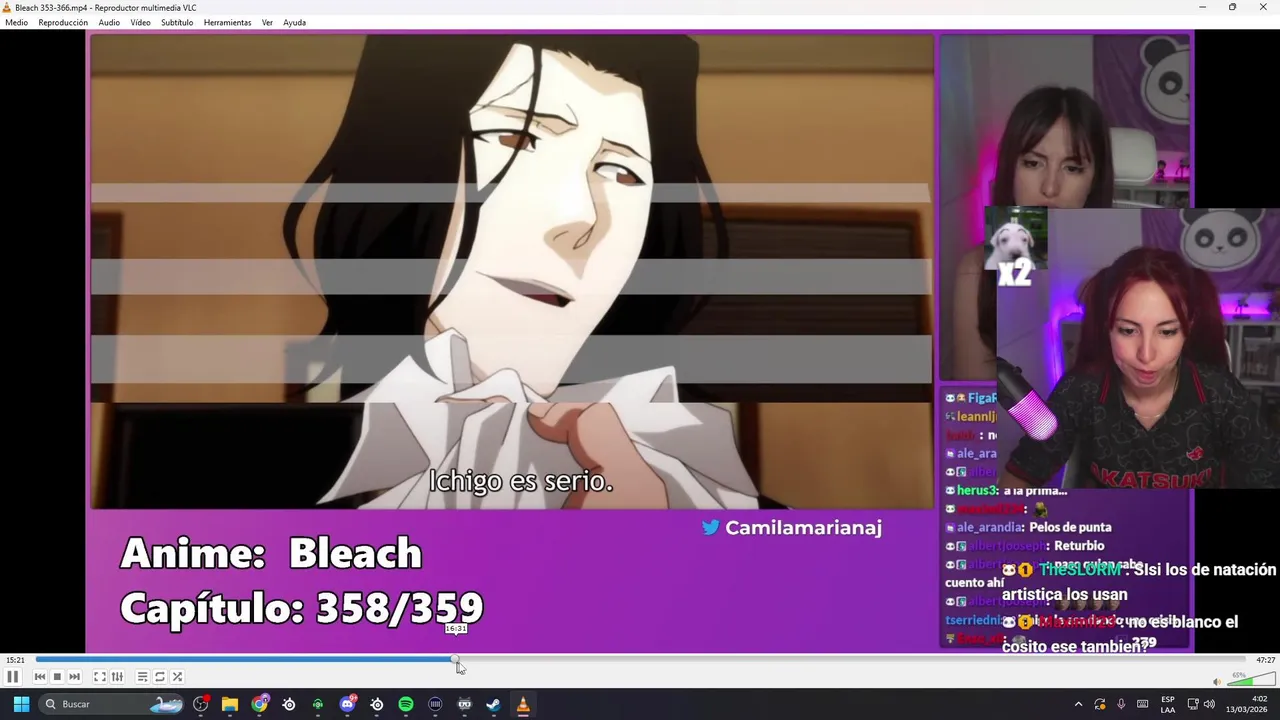Adjust the VLC volume slider
1280x720 pixels.
(1249, 681)
